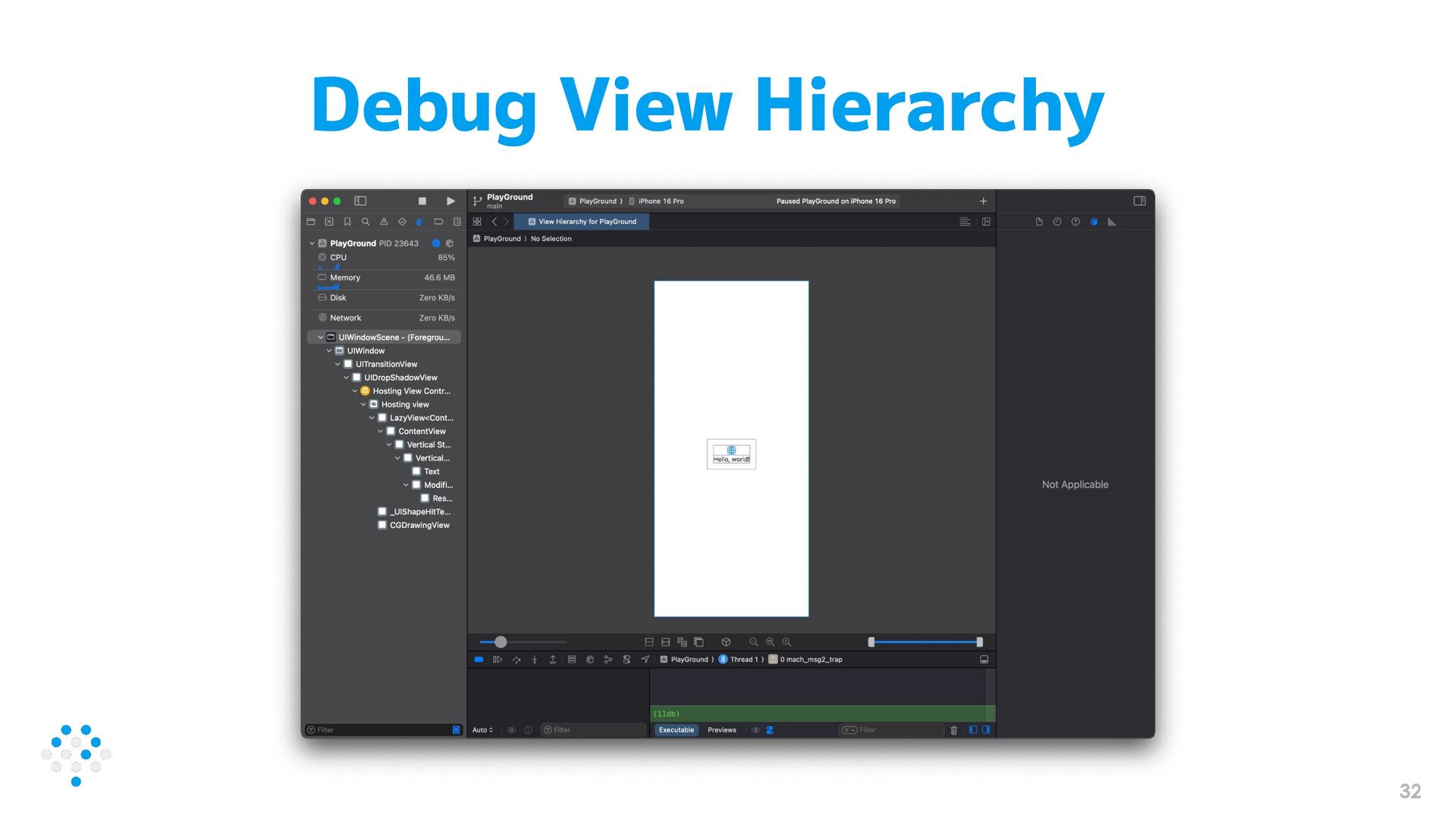This screenshot has height=819, width=1456.
Task: Open the Issue navigator warning icon
Action: 384,222
